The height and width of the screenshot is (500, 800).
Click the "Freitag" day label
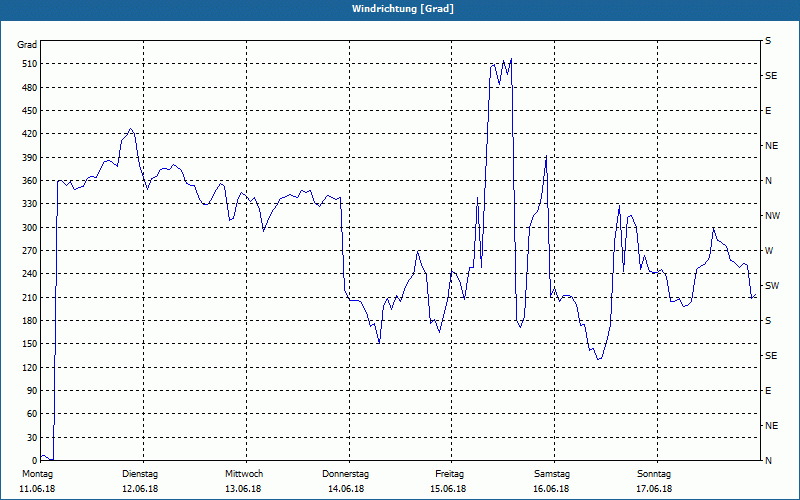[x=449, y=474]
